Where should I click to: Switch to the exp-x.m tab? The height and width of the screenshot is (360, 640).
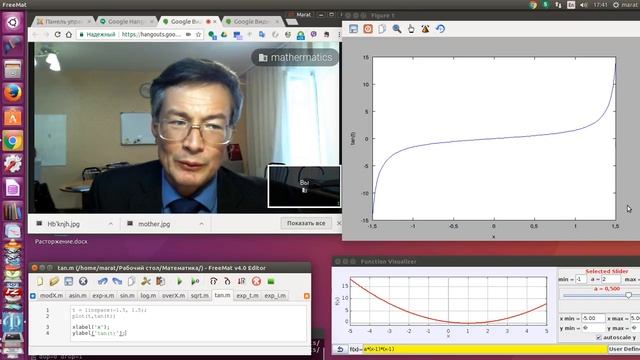[103, 296]
